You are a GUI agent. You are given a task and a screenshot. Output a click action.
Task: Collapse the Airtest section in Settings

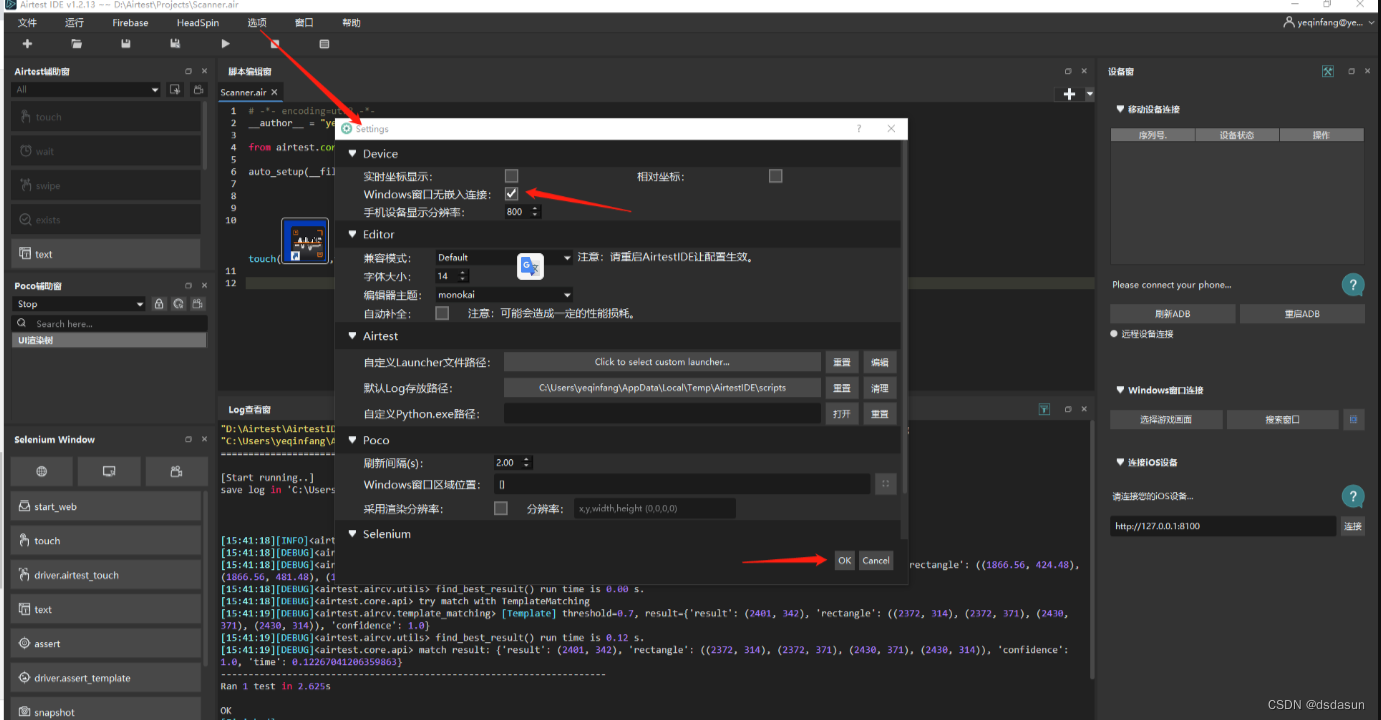tap(352, 336)
